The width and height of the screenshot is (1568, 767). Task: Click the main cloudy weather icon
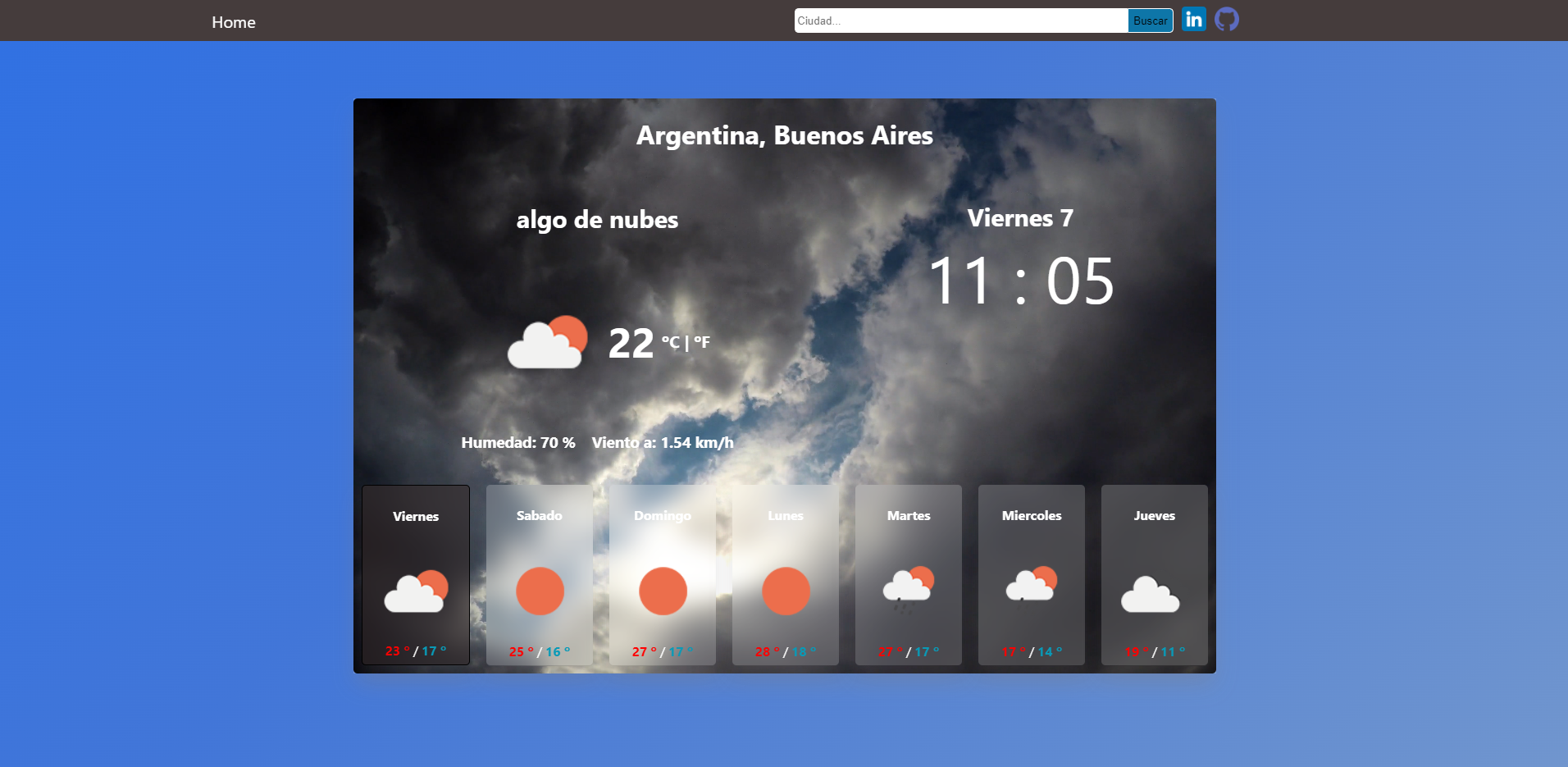[x=546, y=342]
